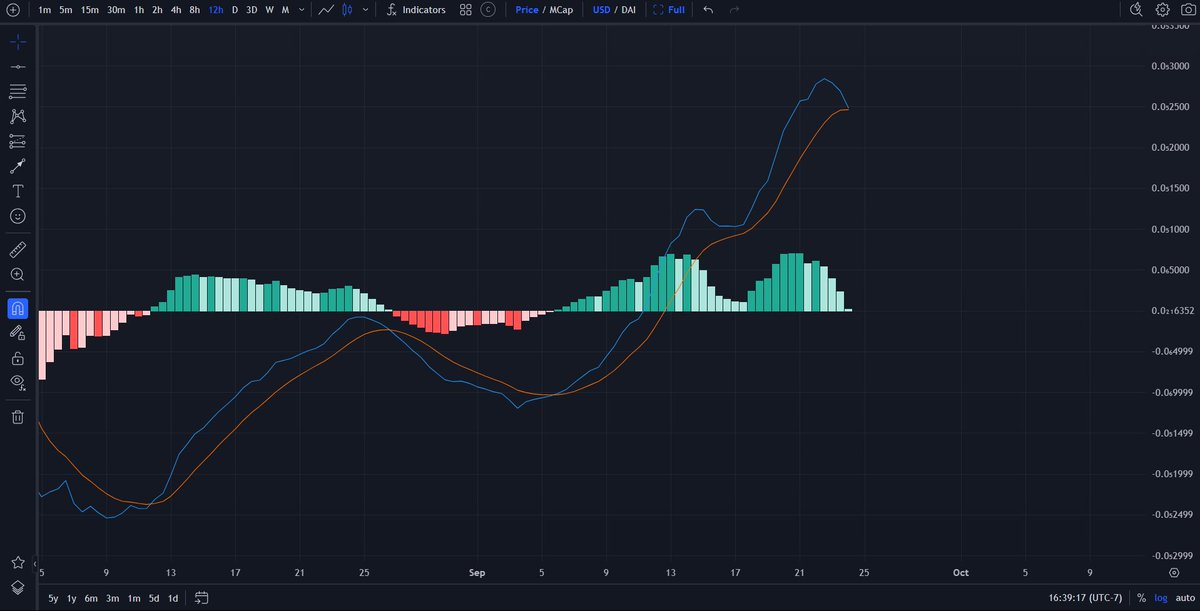Select the Text annotation tool
The image size is (1200, 611).
(x=18, y=191)
